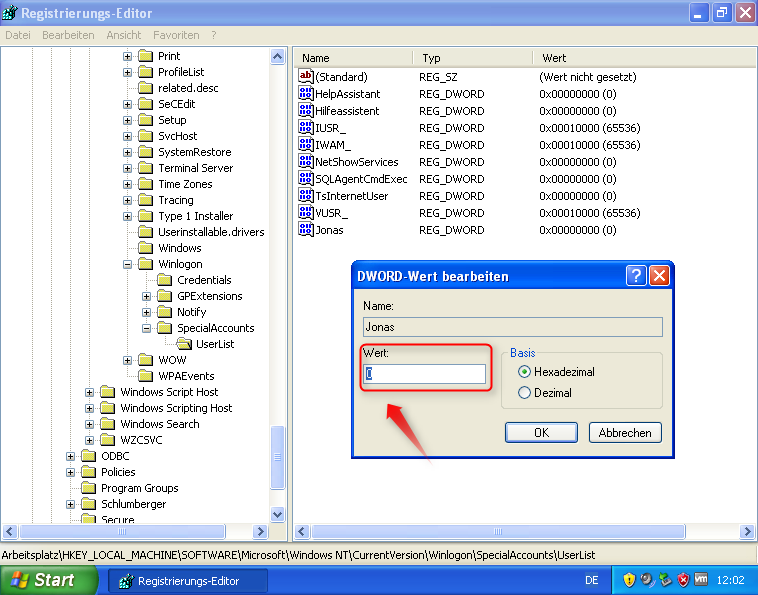The image size is (758, 595).
Task: Select the Windows Search tree item
Action: [x=160, y=424]
